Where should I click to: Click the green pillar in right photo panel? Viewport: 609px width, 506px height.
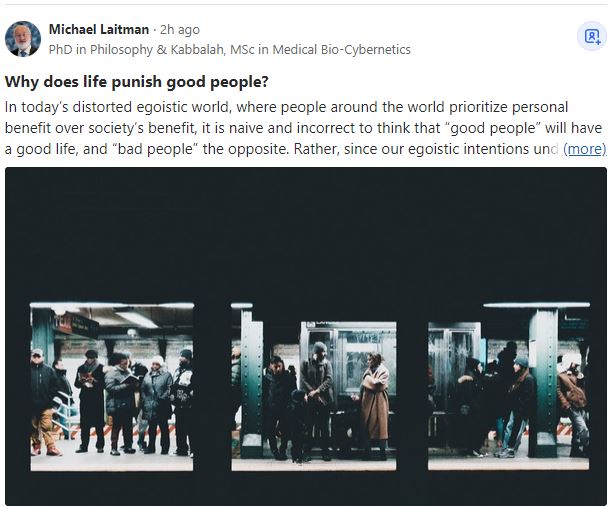(543, 383)
